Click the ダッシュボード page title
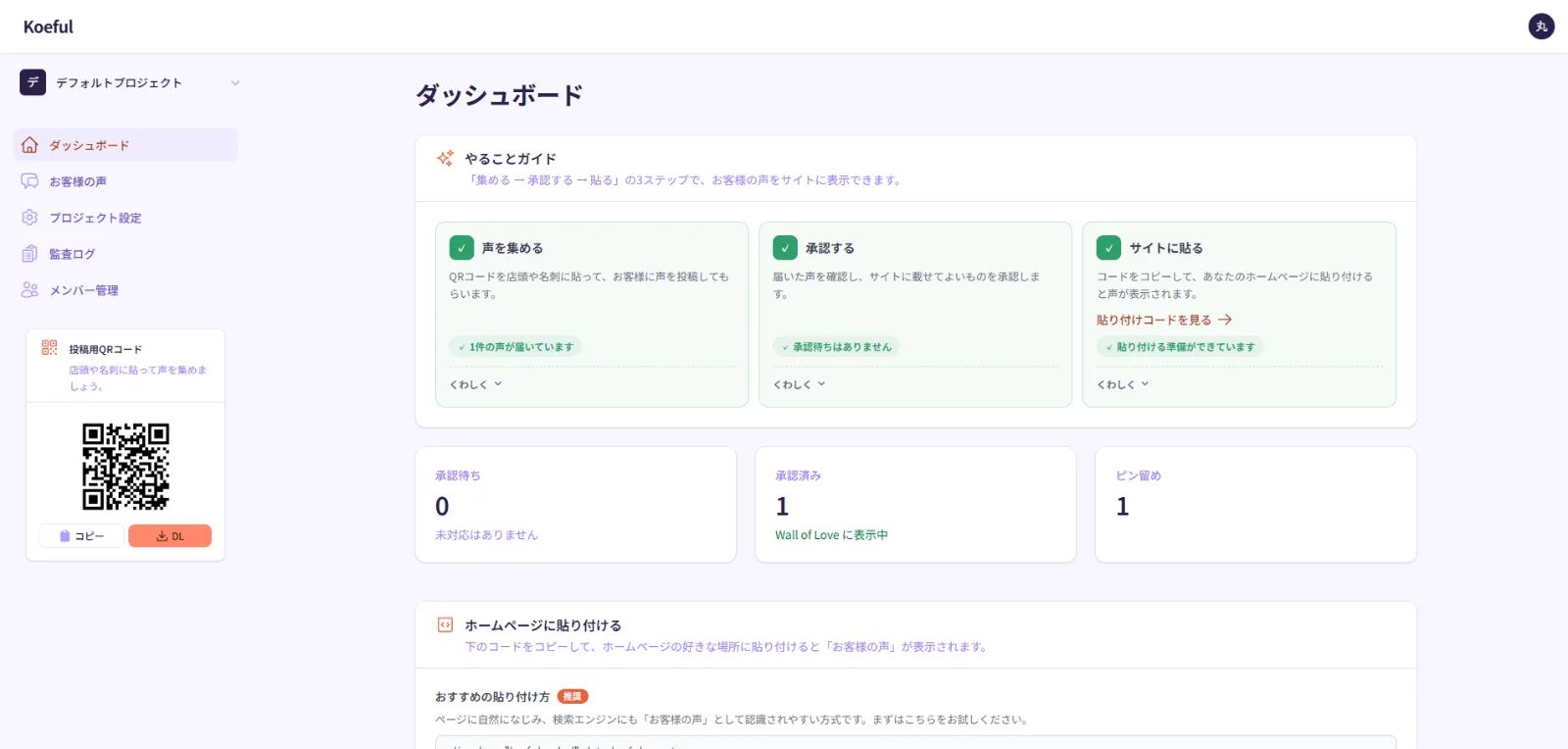The image size is (1568, 749). pyautogui.click(x=499, y=95)
